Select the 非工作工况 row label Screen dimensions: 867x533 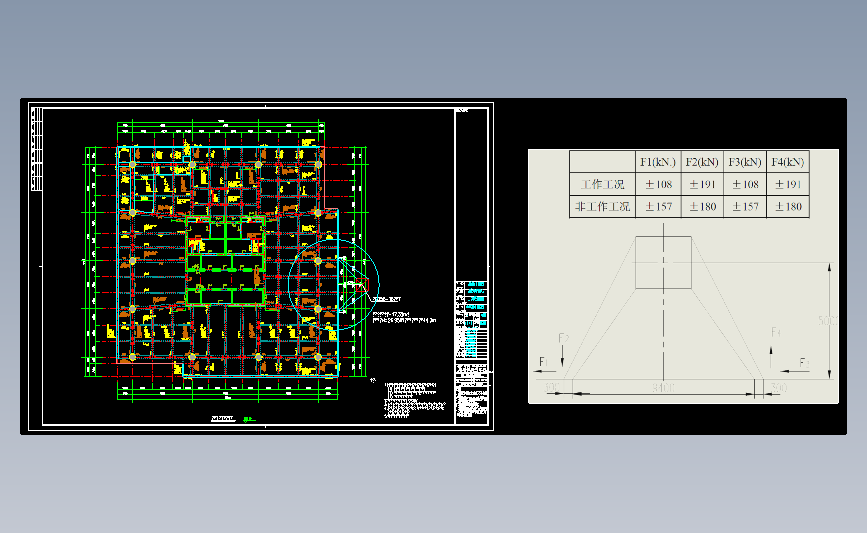[x=602, y=206]
